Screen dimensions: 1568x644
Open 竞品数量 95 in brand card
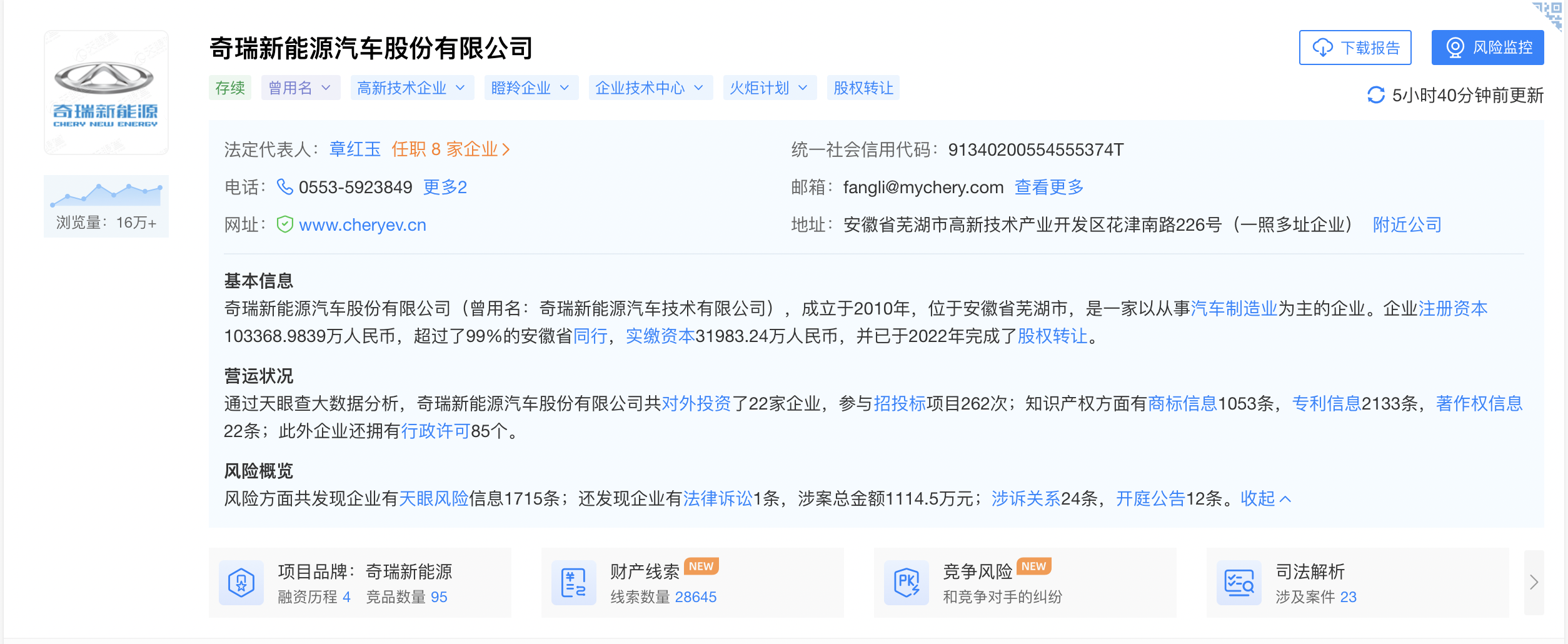pos(407,597)
